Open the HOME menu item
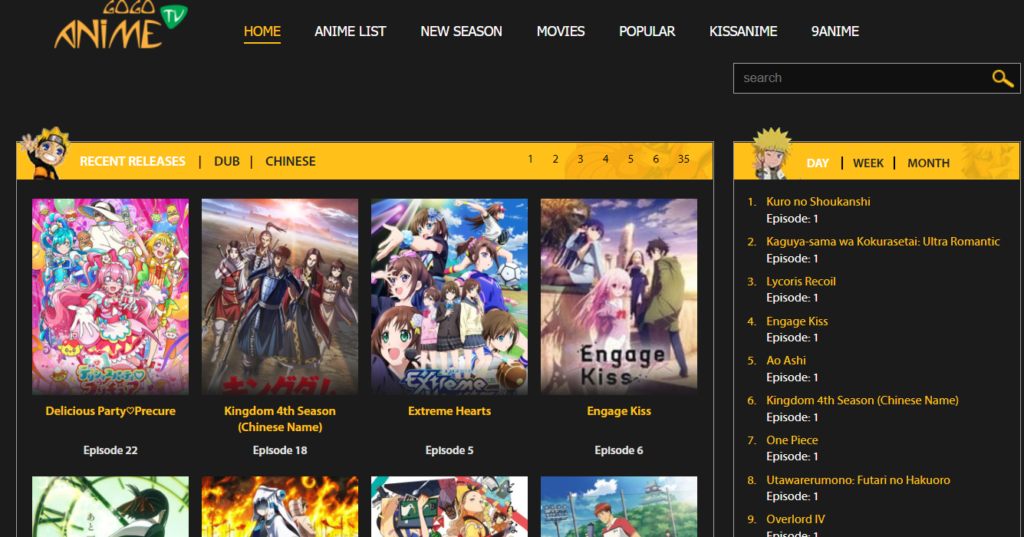Screen dimensions: 1024x537 (x=262, y=31)
